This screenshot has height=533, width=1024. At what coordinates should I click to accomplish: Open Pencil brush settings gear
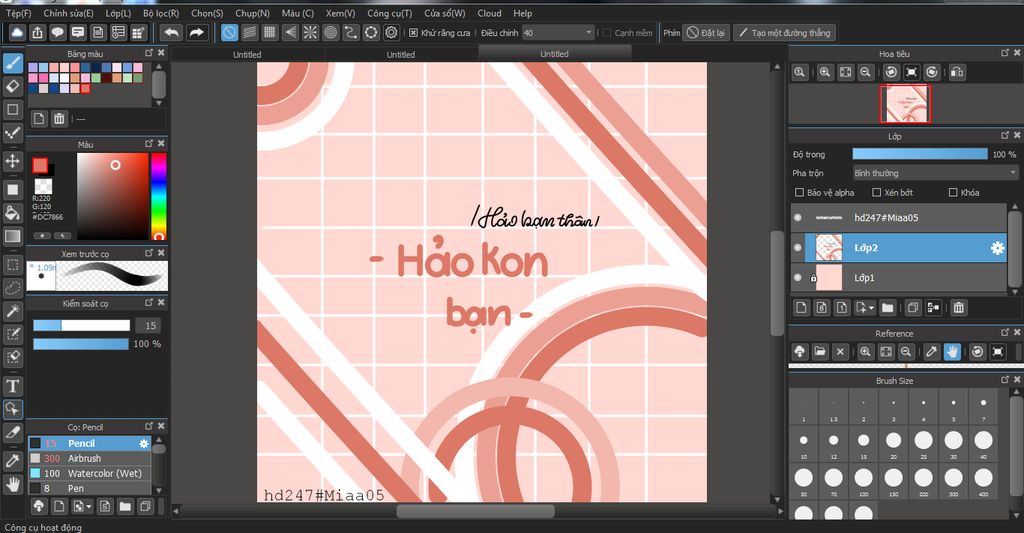tap(144, 444)
